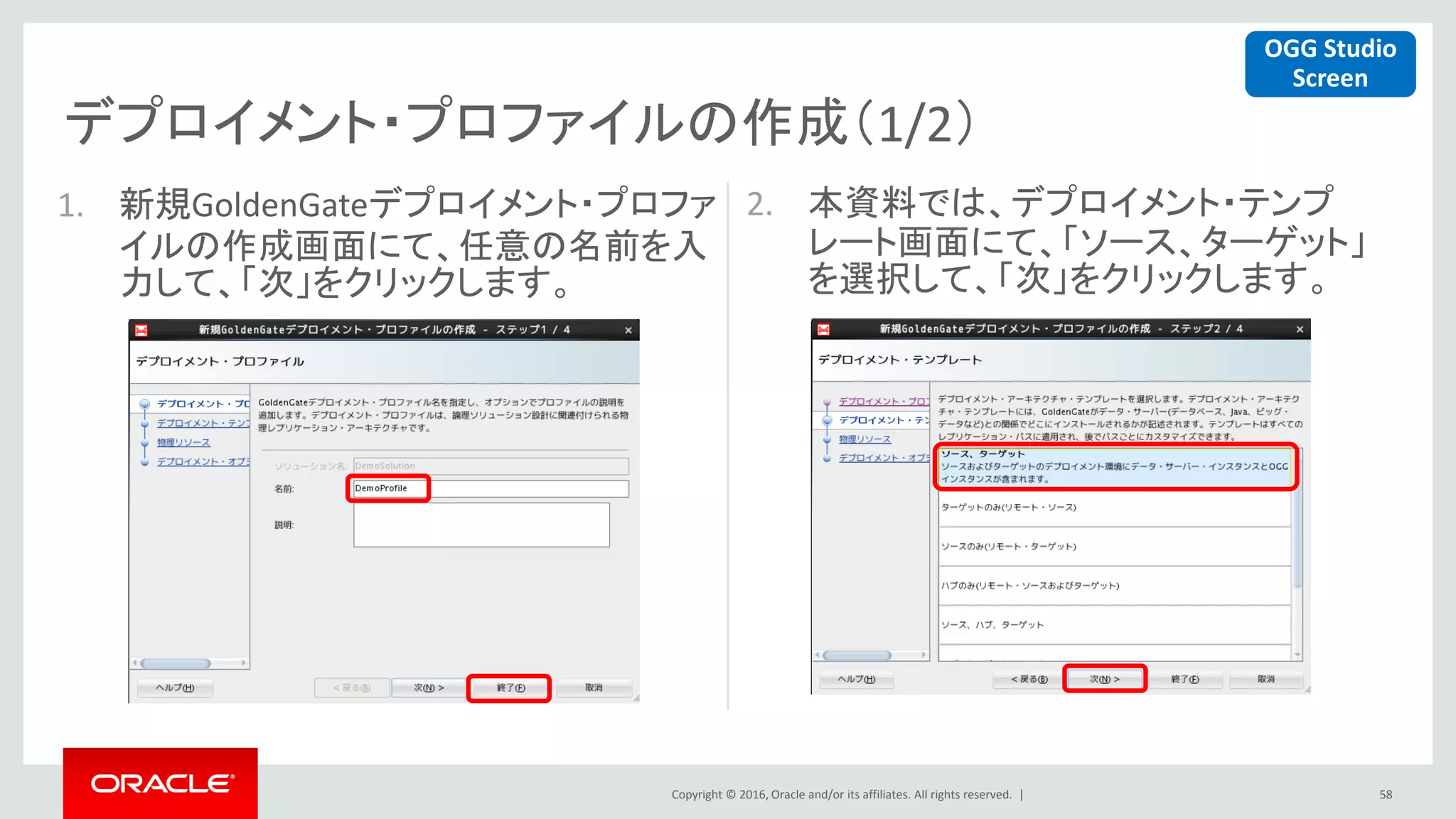This screenshot has height=819, width=1456.
Task: Select ハブのみ(リモート・ソースおよびターゲット) template
Action: click(x=1115, y=586)
